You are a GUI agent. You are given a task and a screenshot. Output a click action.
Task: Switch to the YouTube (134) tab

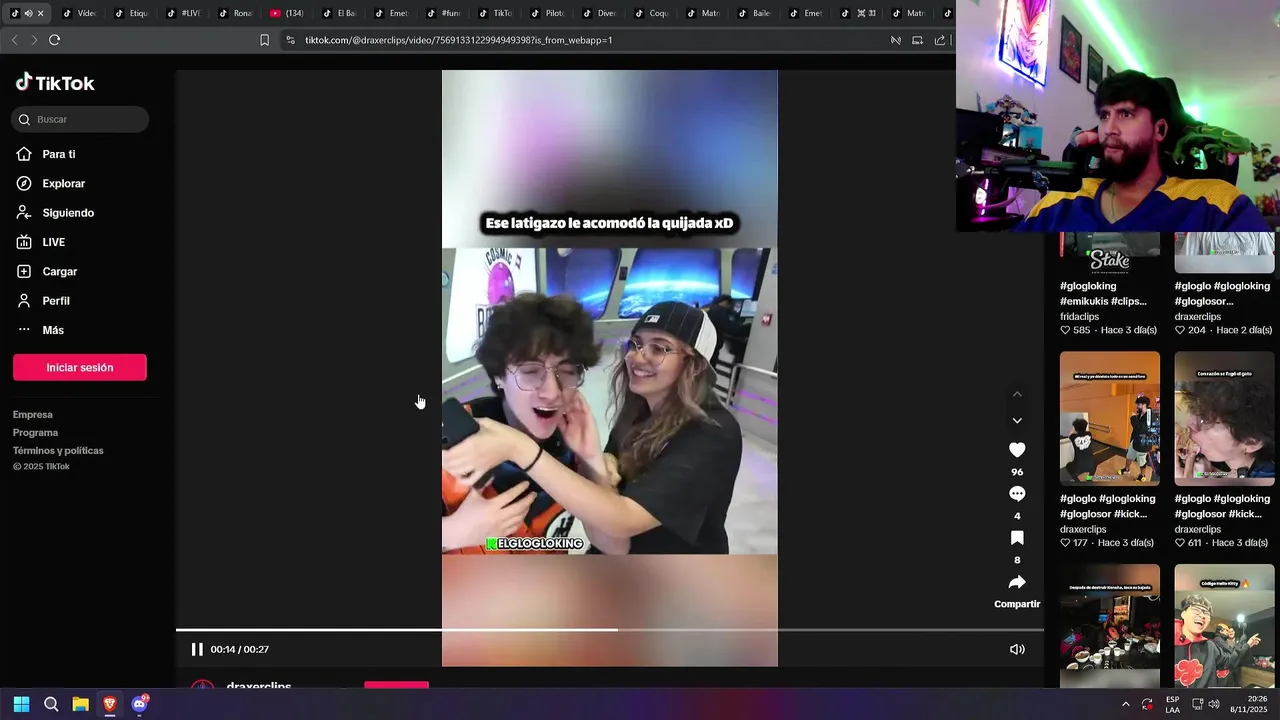(287, 13)
